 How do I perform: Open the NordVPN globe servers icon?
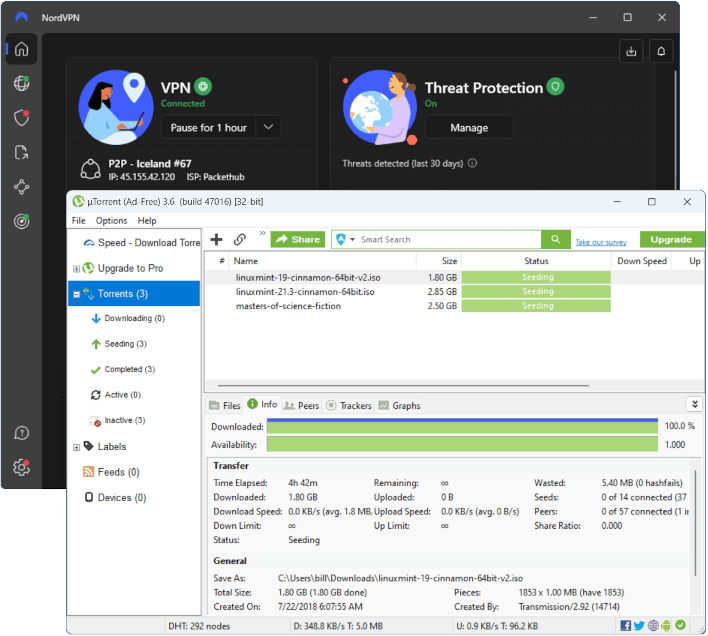[x=21, y=83]
